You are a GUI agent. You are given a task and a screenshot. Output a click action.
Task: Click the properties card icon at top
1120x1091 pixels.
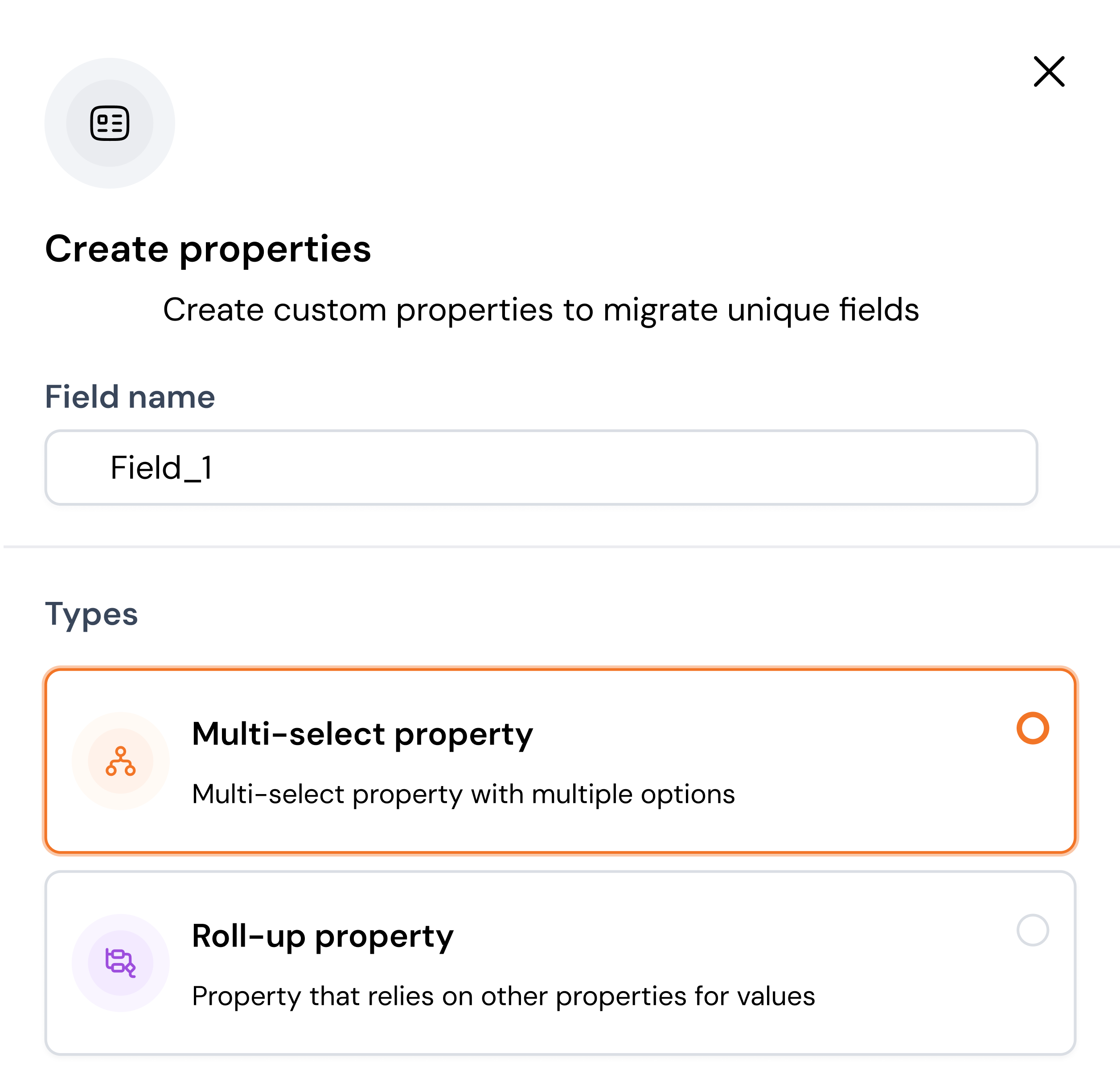pyautogui.click(x=110, y=123)
